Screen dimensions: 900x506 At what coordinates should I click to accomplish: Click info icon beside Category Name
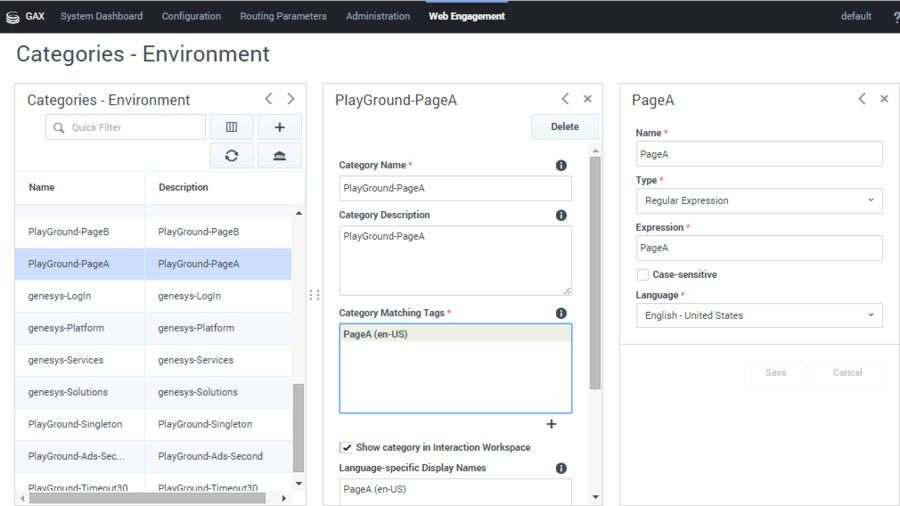[561, 166]
